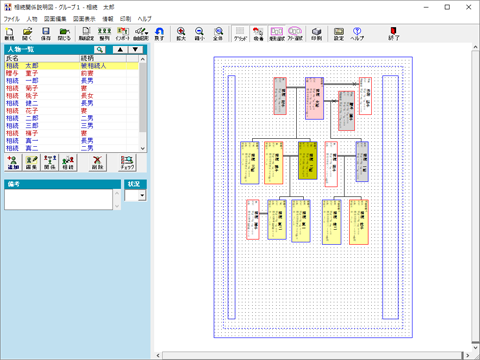The height and width of the screenshot is (360, 480).
Task: Open the 図面表示 menu
Action: click(84, 19)
